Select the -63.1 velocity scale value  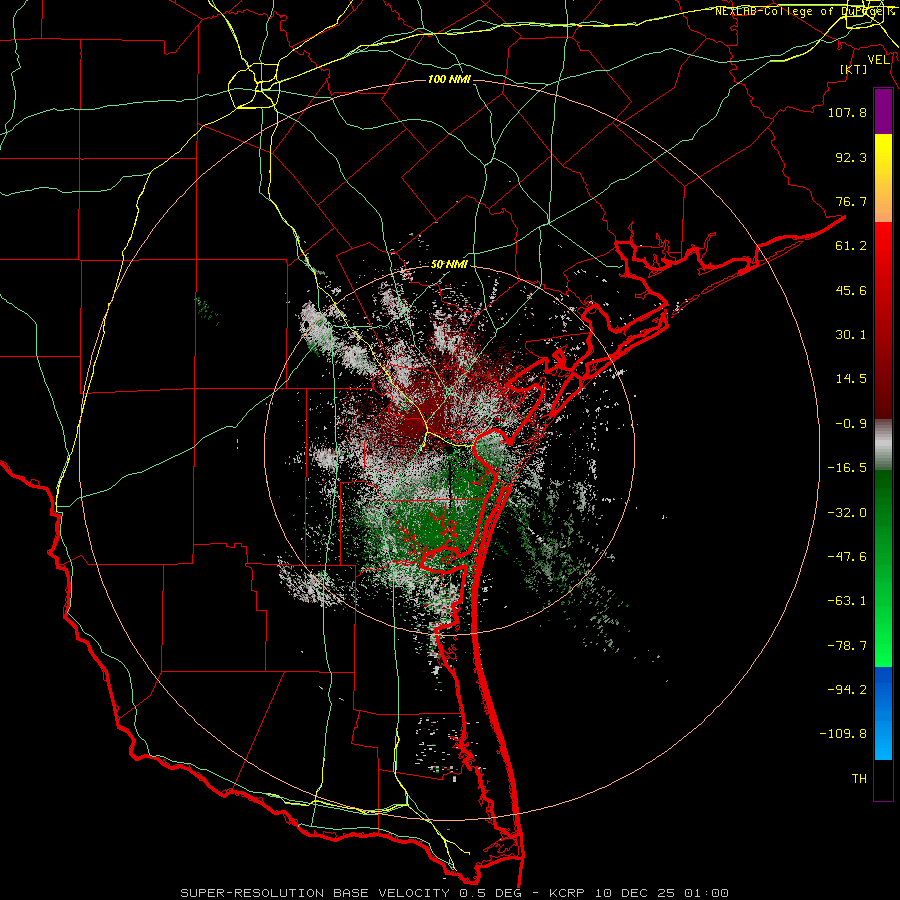pyautogui.click(x=847, y=601)
